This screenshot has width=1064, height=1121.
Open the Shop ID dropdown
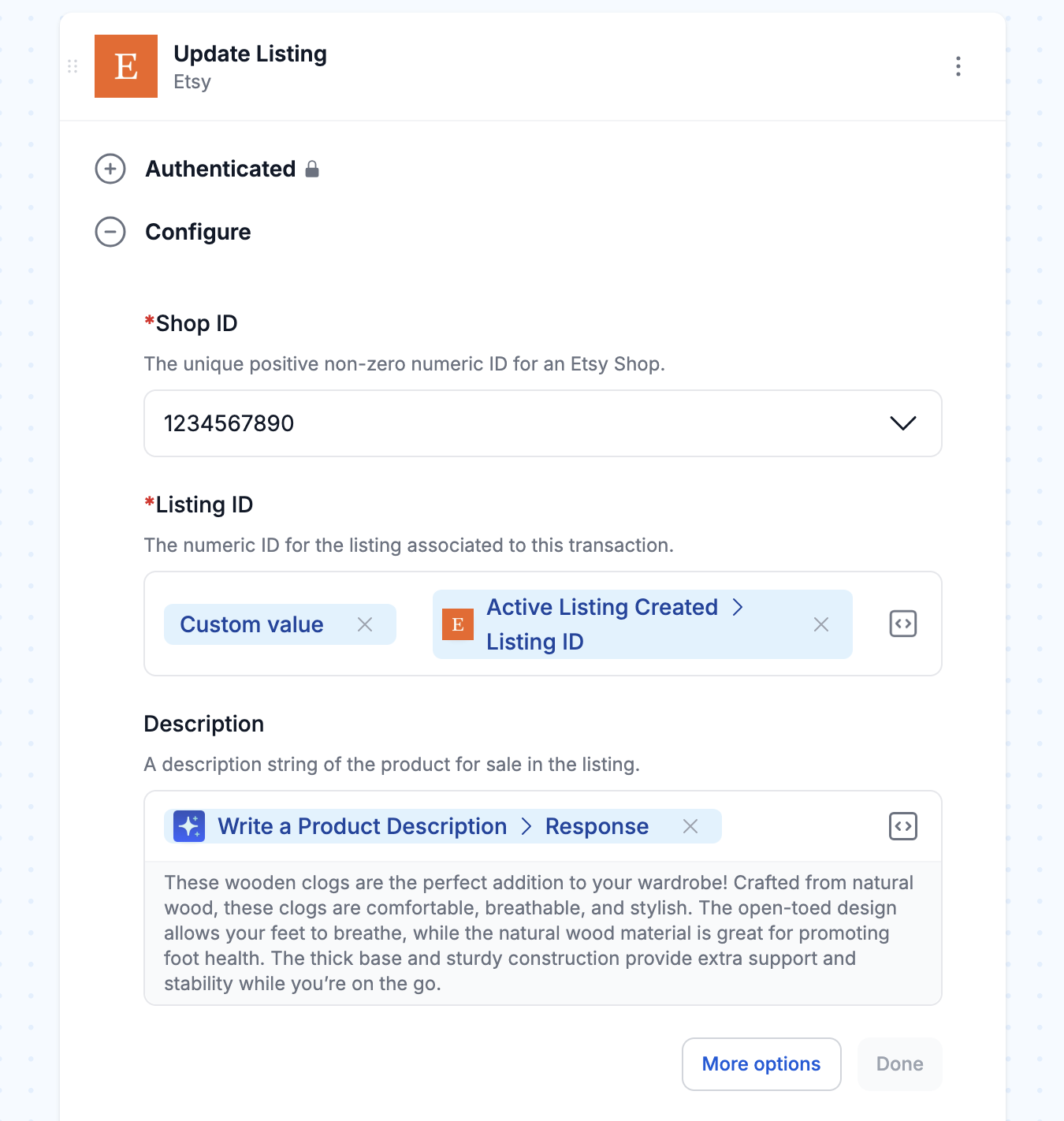tap(543, 423)
